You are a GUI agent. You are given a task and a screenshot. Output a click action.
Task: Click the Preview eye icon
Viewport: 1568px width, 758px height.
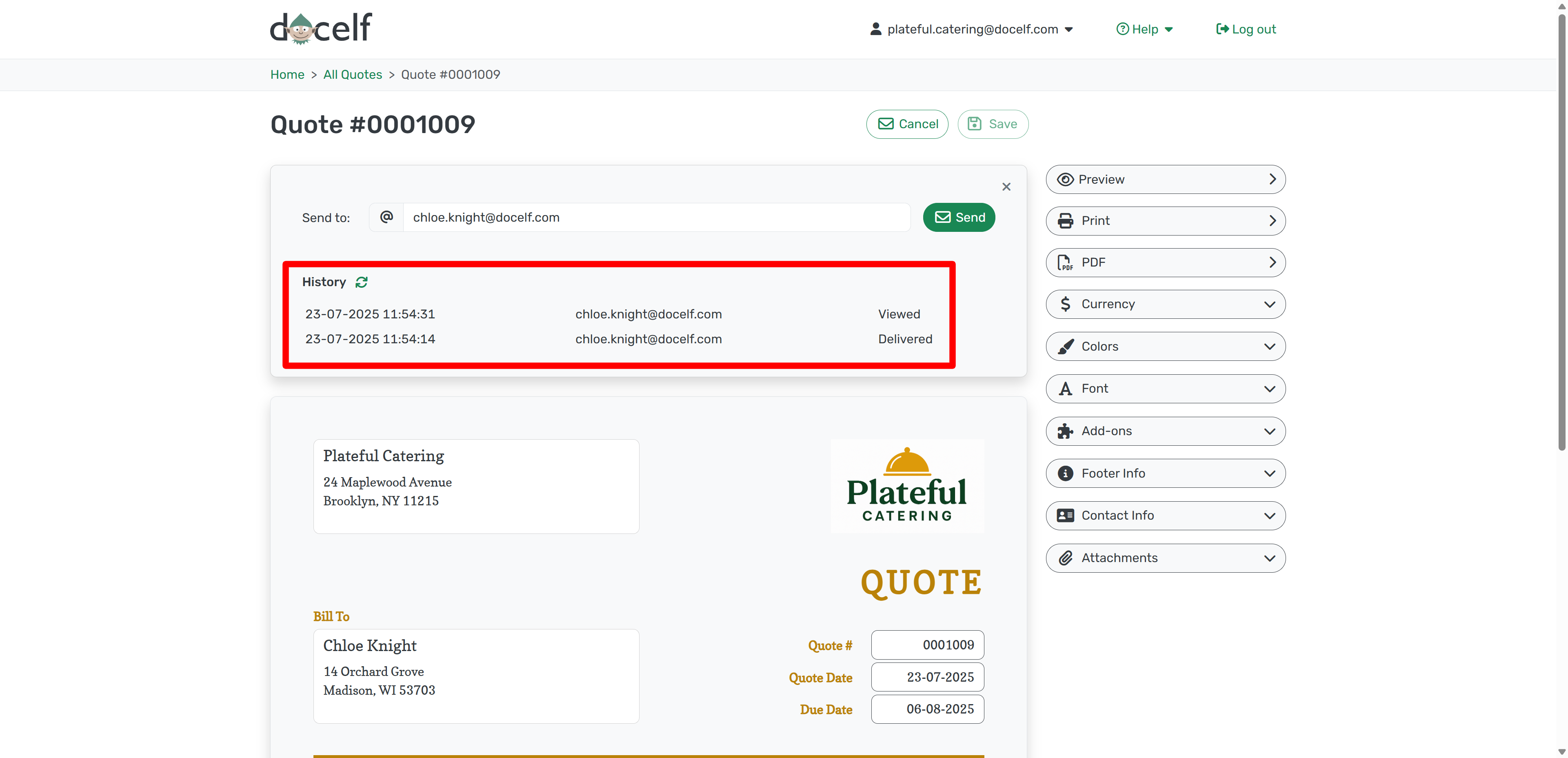point(1065,180)
